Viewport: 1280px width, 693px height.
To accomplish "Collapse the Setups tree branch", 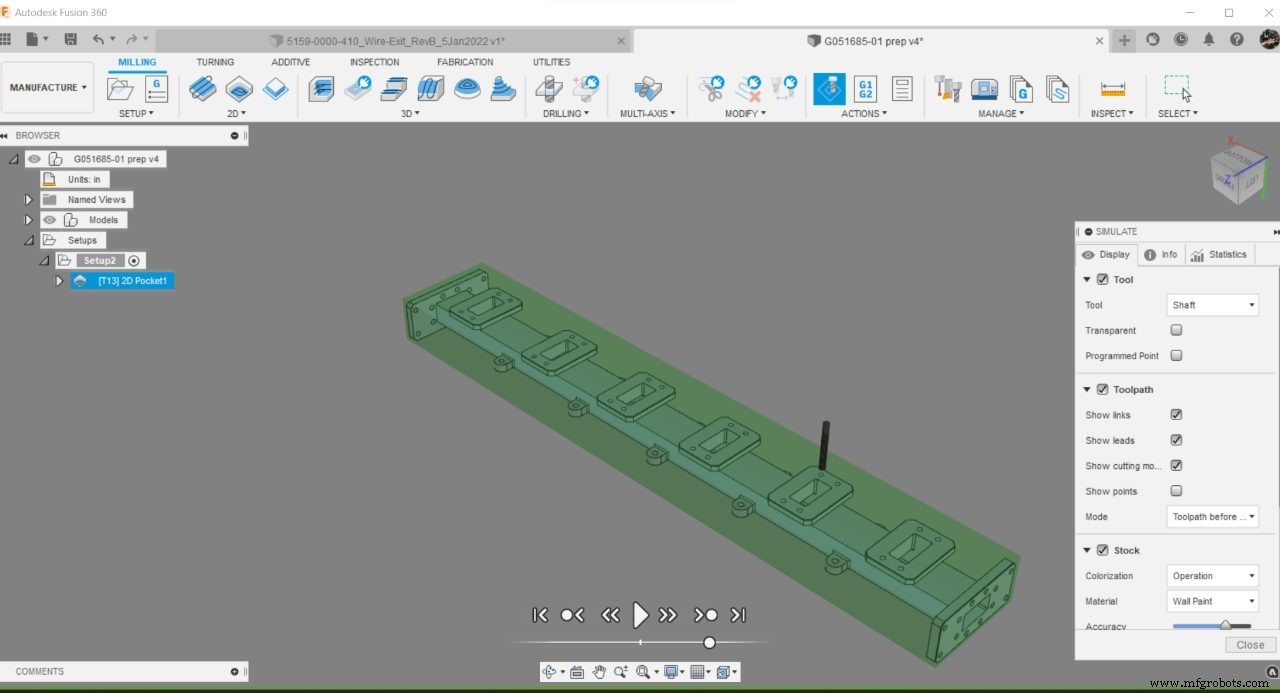I will point(28,240).
